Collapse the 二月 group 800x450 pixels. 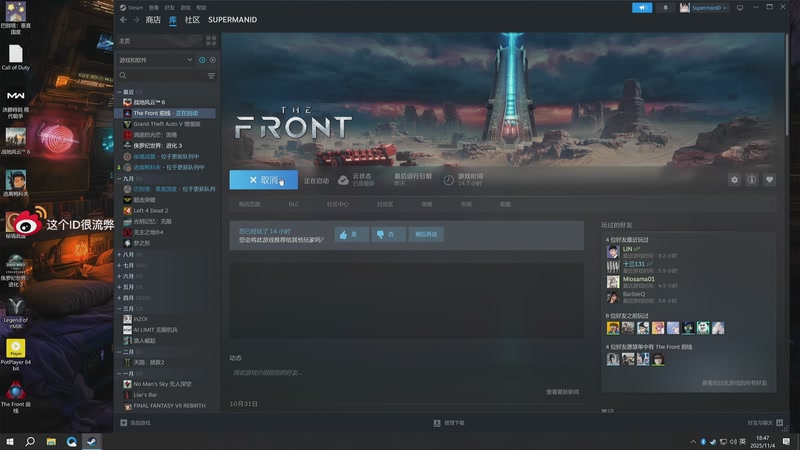point(119,352)
